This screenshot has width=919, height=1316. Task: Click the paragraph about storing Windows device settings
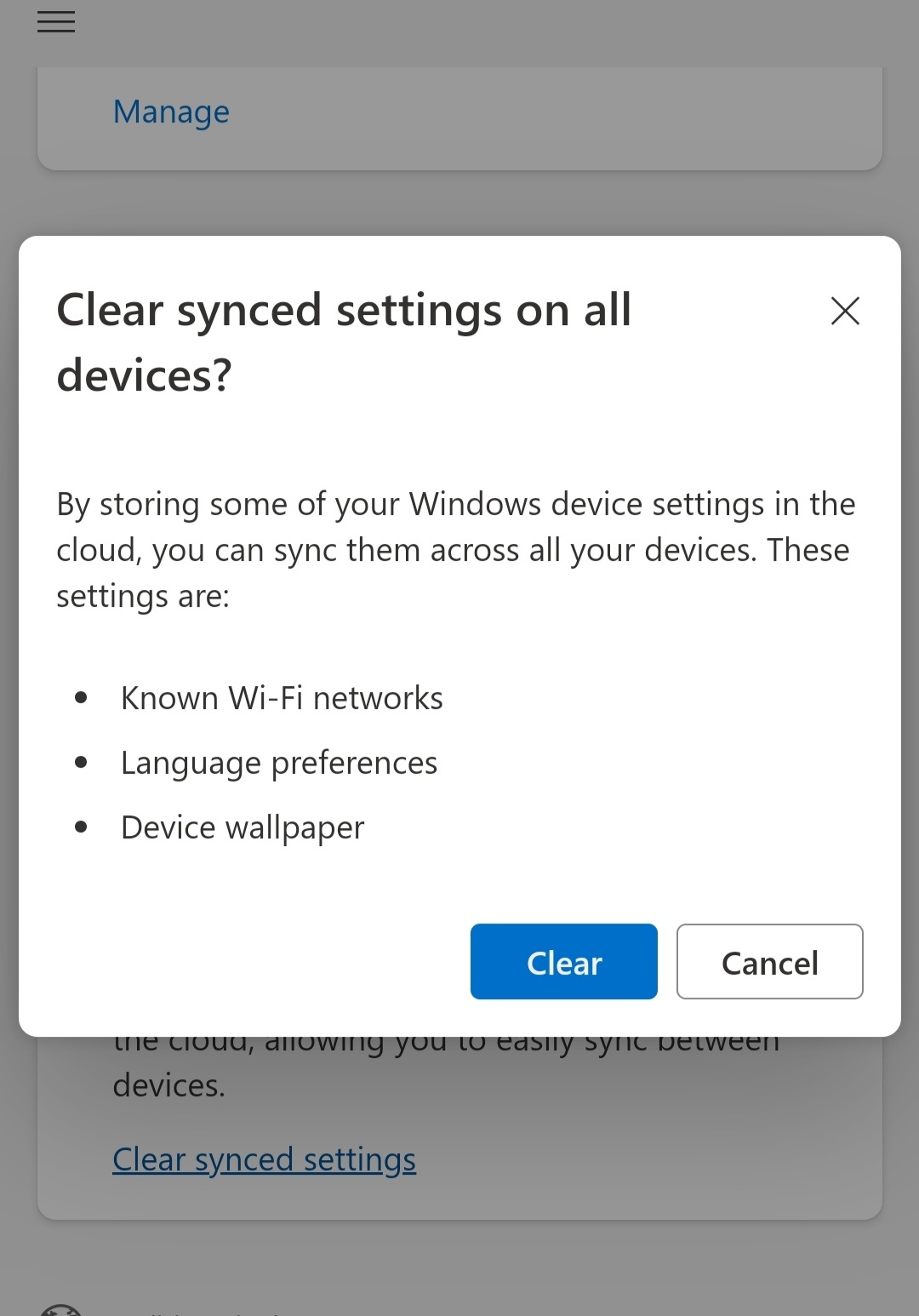456,550
